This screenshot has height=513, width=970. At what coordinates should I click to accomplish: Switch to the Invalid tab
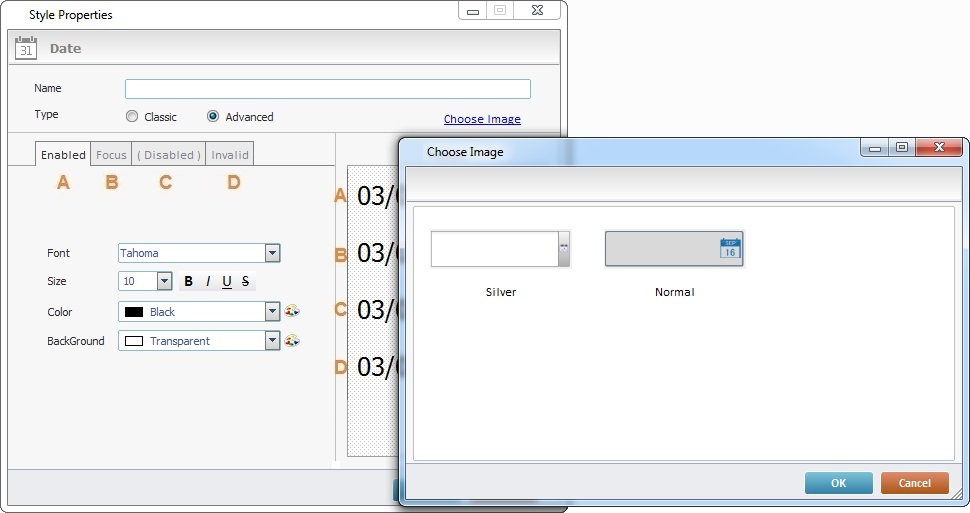[x=231, y=155]
